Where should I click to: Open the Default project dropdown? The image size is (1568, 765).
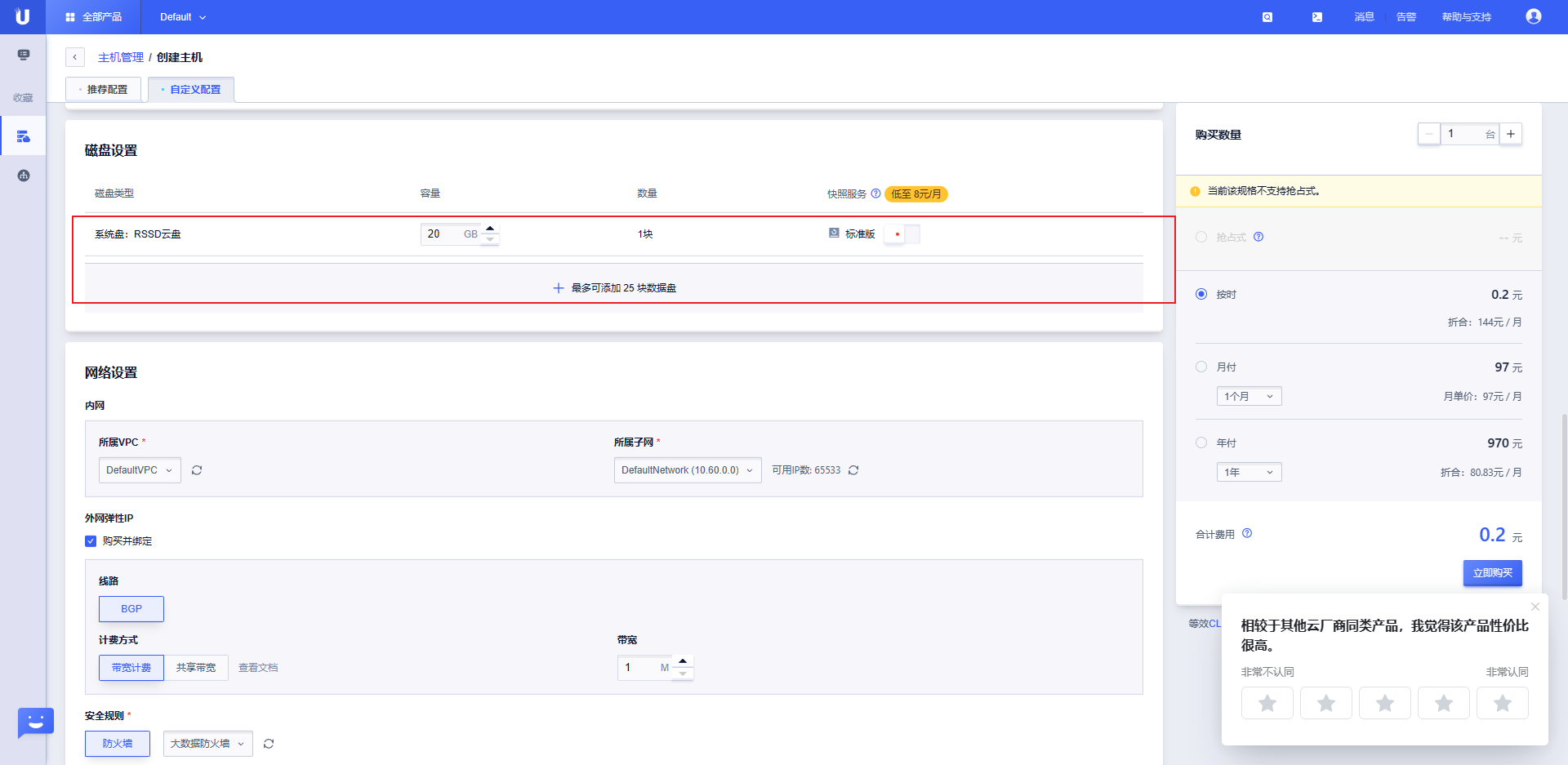pyautogui.click(x=183, y=17)
